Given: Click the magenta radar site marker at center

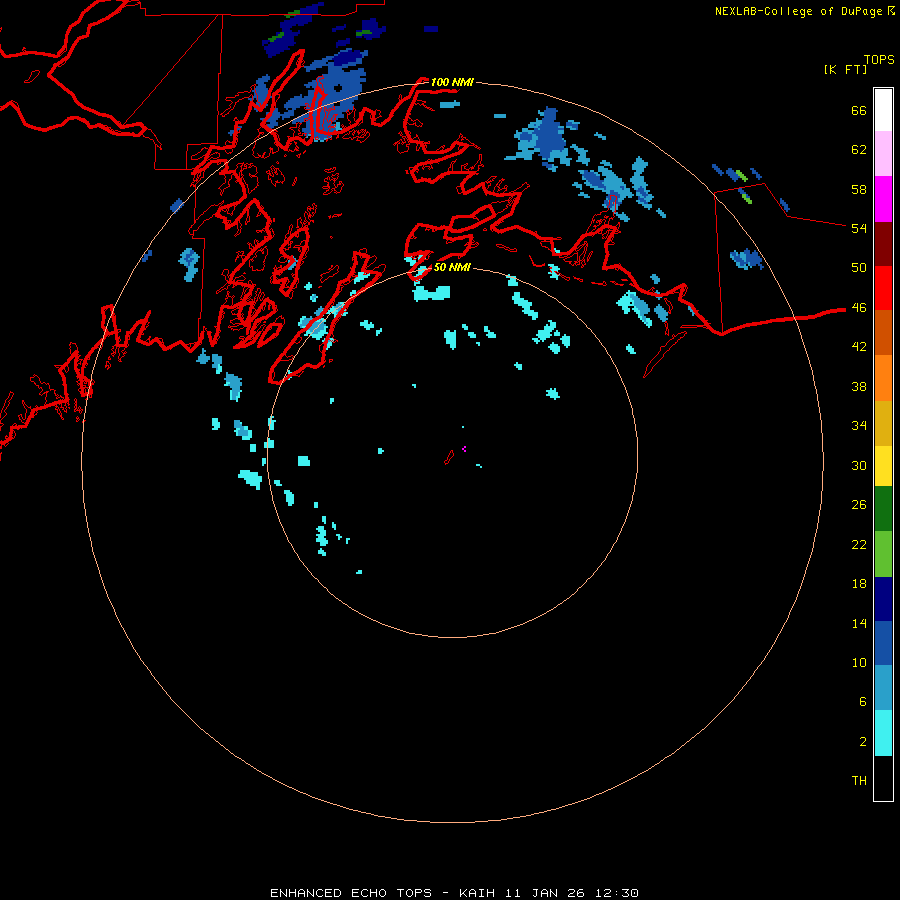Looking at the screenshot, I should [464, 449].
